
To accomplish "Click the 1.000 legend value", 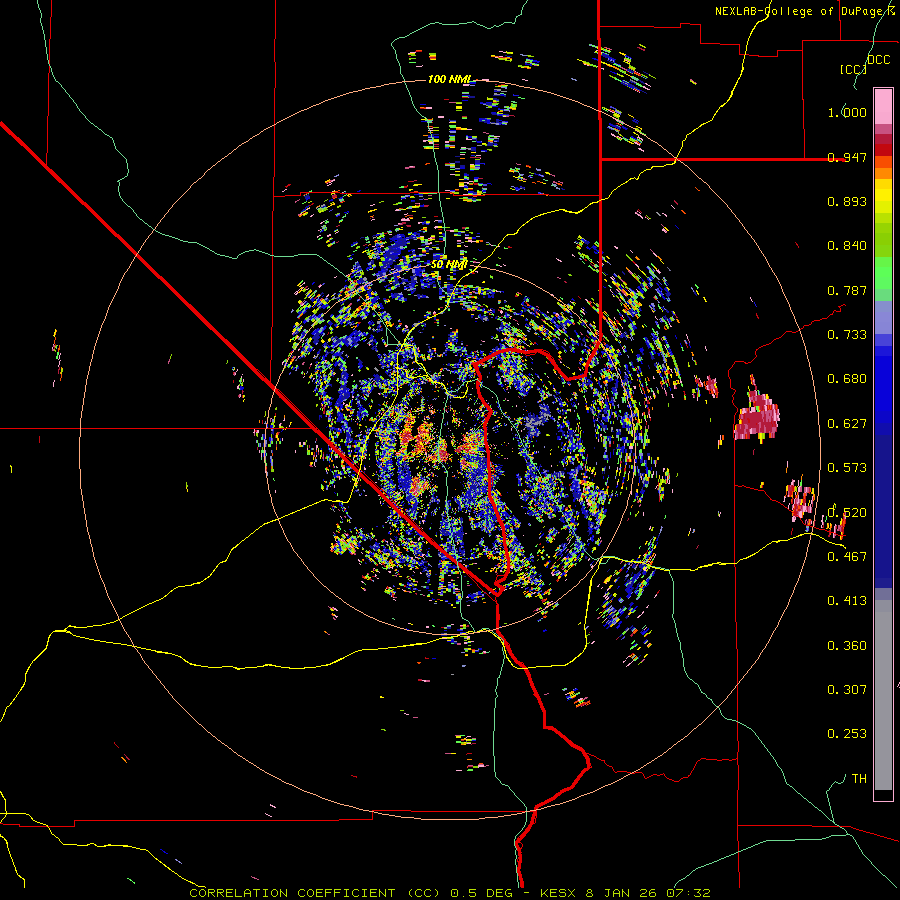I will click(x=847, y=112).
